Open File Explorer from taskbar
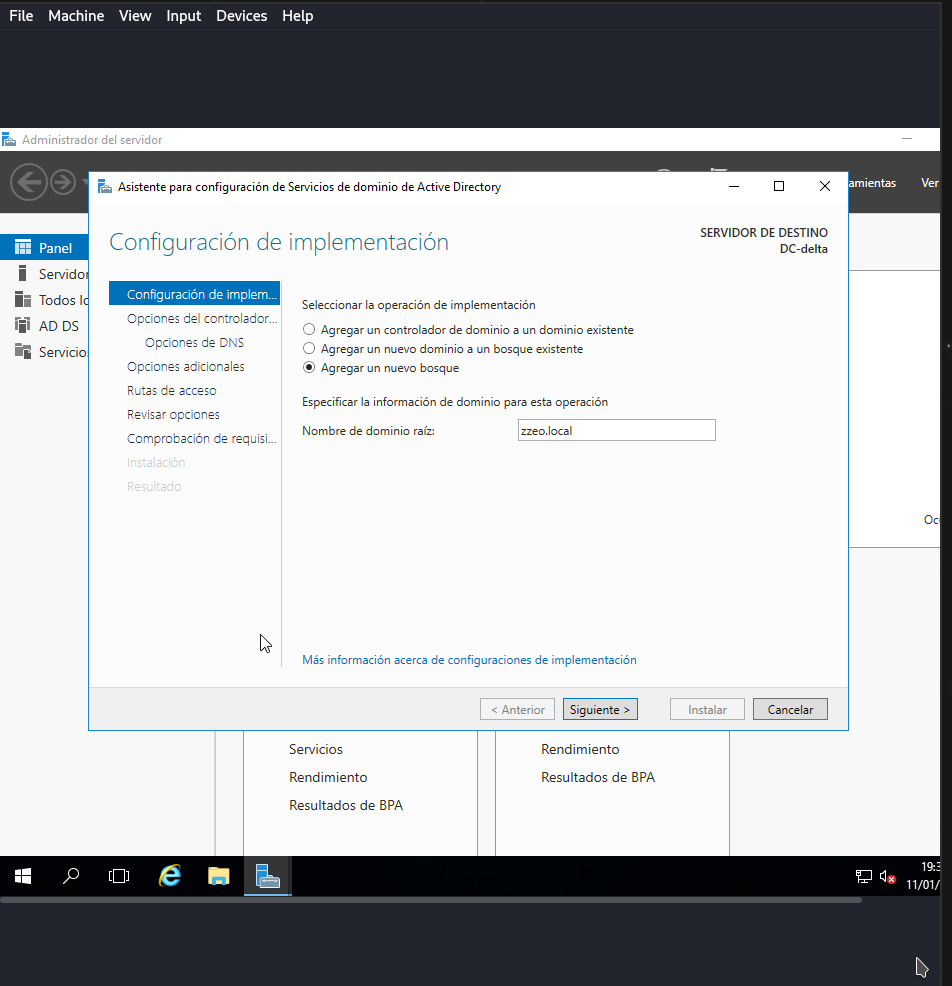Image resolution: width=952 pixels, height=986 pixels. 218,876
